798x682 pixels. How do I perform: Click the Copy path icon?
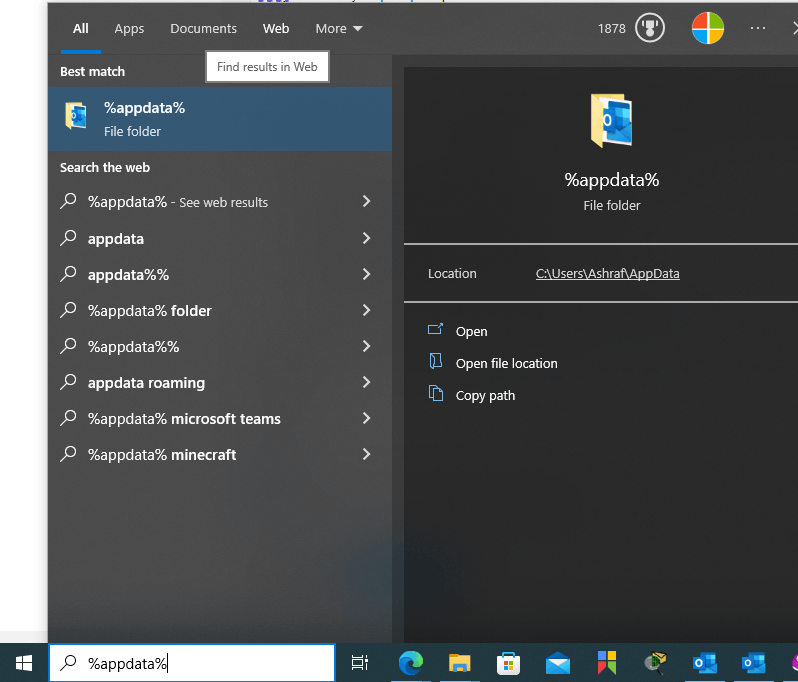click(436, 393)
